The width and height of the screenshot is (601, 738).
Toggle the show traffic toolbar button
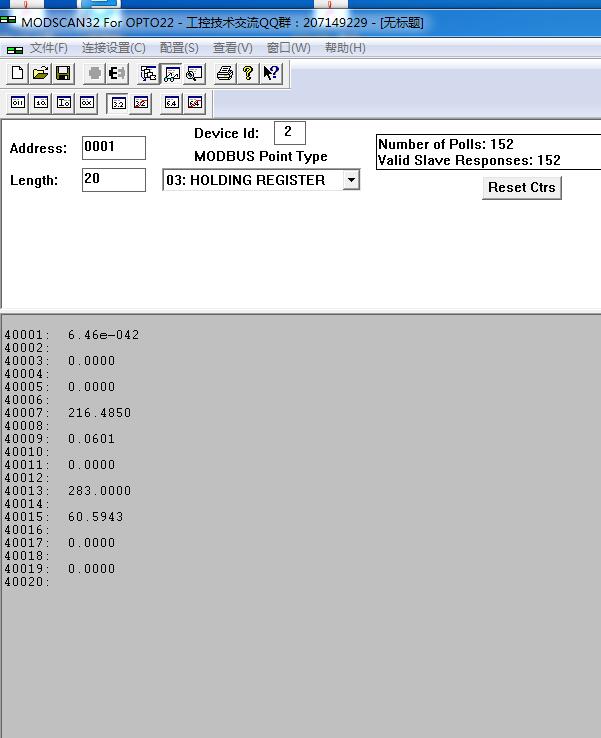[x=171, y=73]
